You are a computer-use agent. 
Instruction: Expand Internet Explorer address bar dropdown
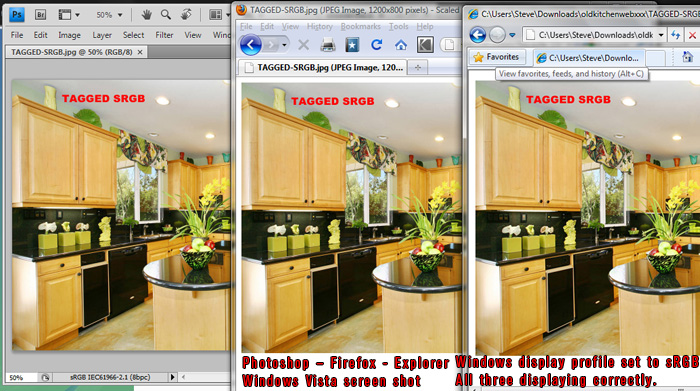pyautogui.click(x=661, y=35)
